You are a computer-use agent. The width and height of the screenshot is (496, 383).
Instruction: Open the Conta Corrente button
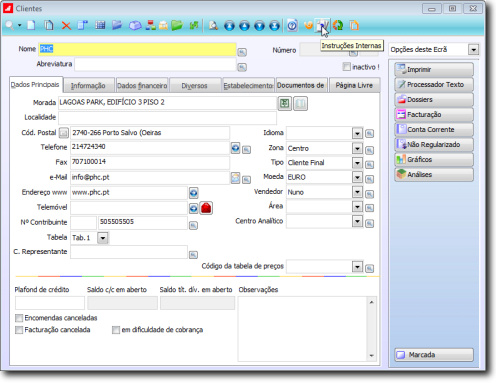pos(434,129)
